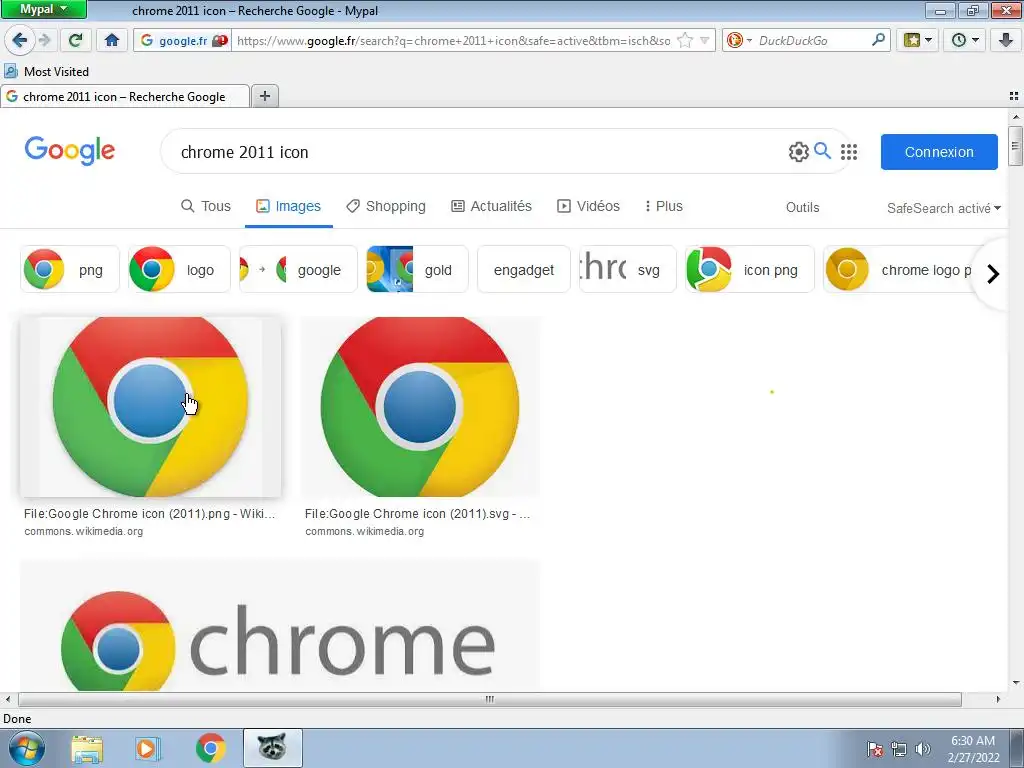Show more suggestion chips with right chevron
1024x768 pixels.
coord(993,274)
